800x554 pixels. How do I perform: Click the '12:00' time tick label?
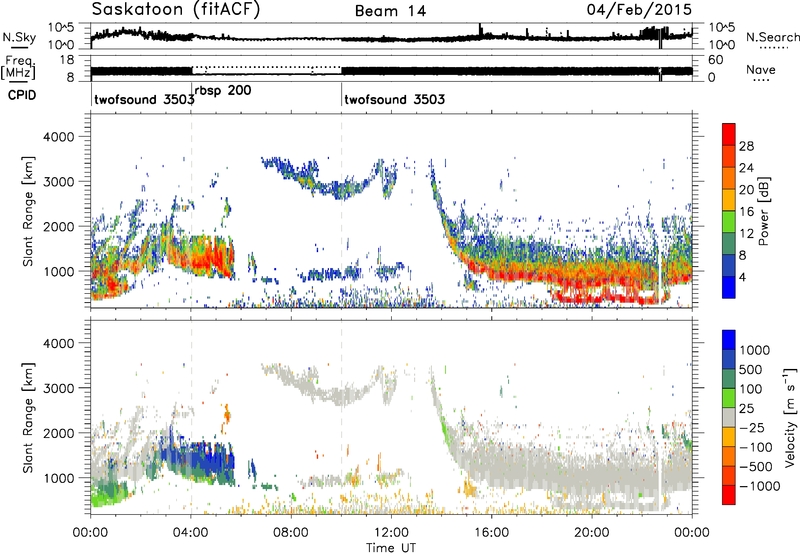(391, 533)
